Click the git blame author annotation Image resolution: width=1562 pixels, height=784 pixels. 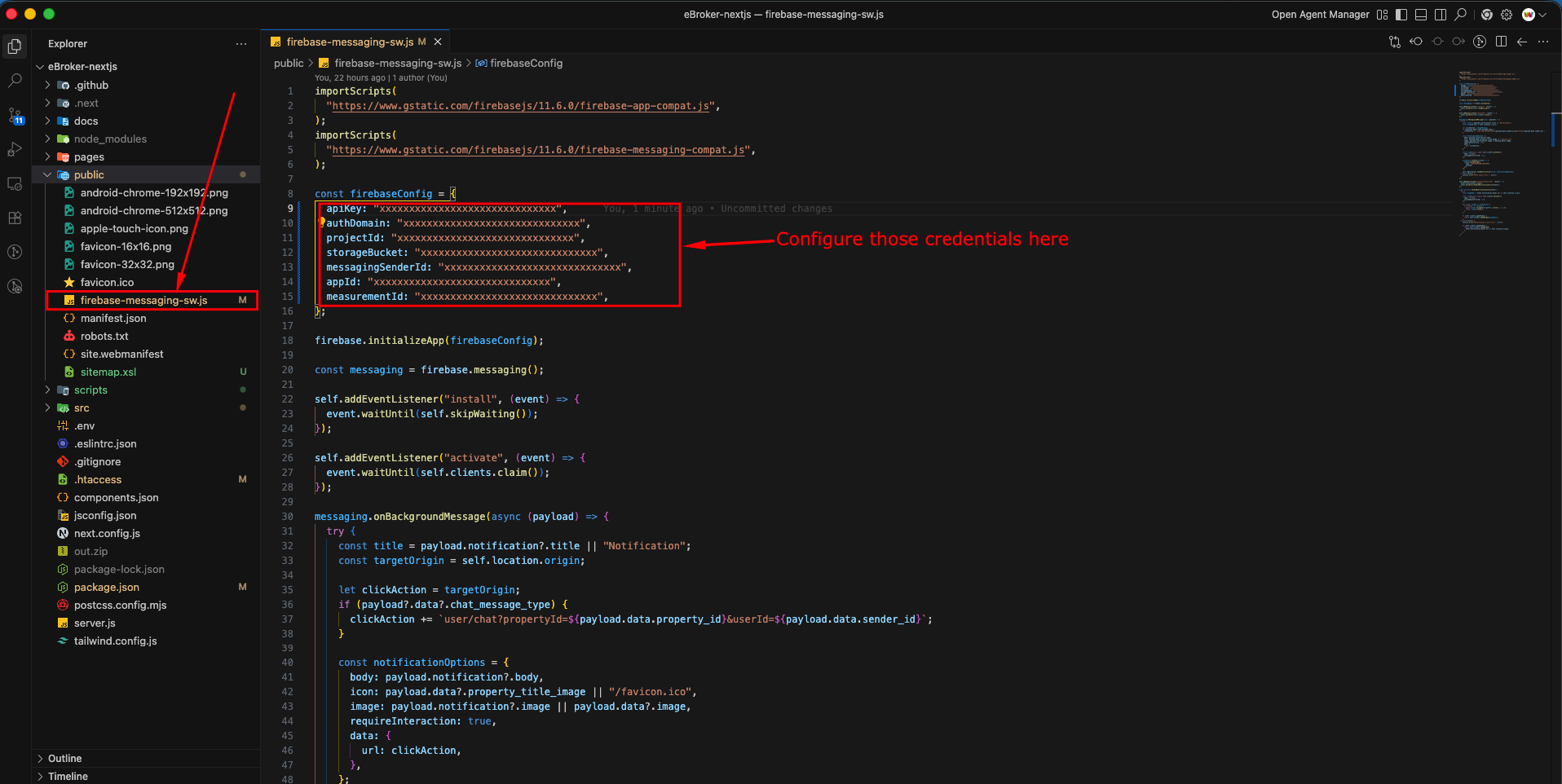click(381, 78)
